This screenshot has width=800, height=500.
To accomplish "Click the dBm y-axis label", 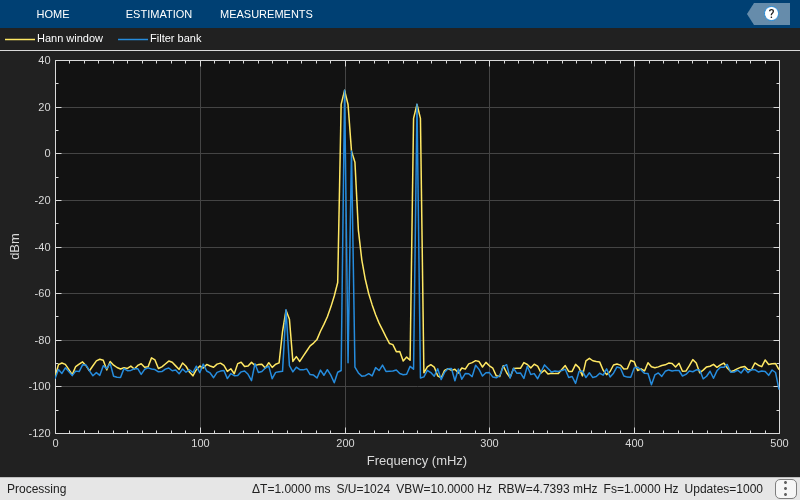I will (x=15, y=246).
